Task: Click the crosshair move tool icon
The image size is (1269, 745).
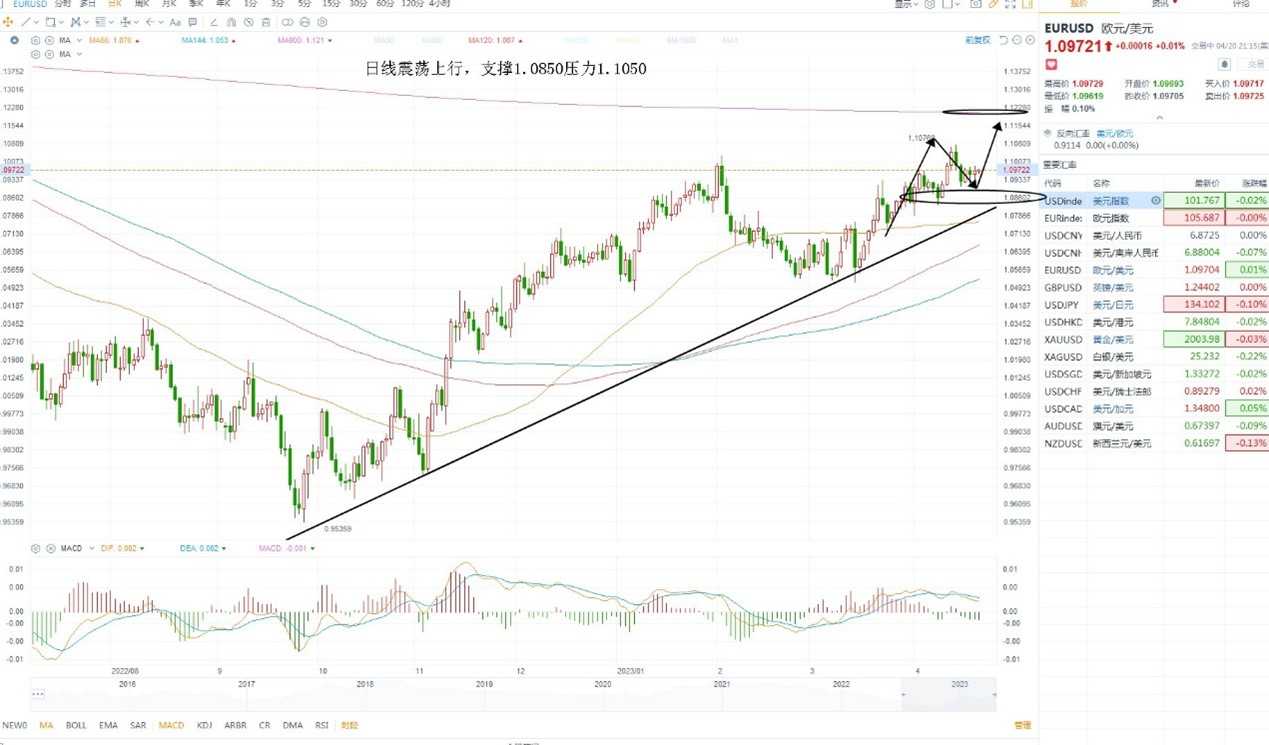Action: 8,22
